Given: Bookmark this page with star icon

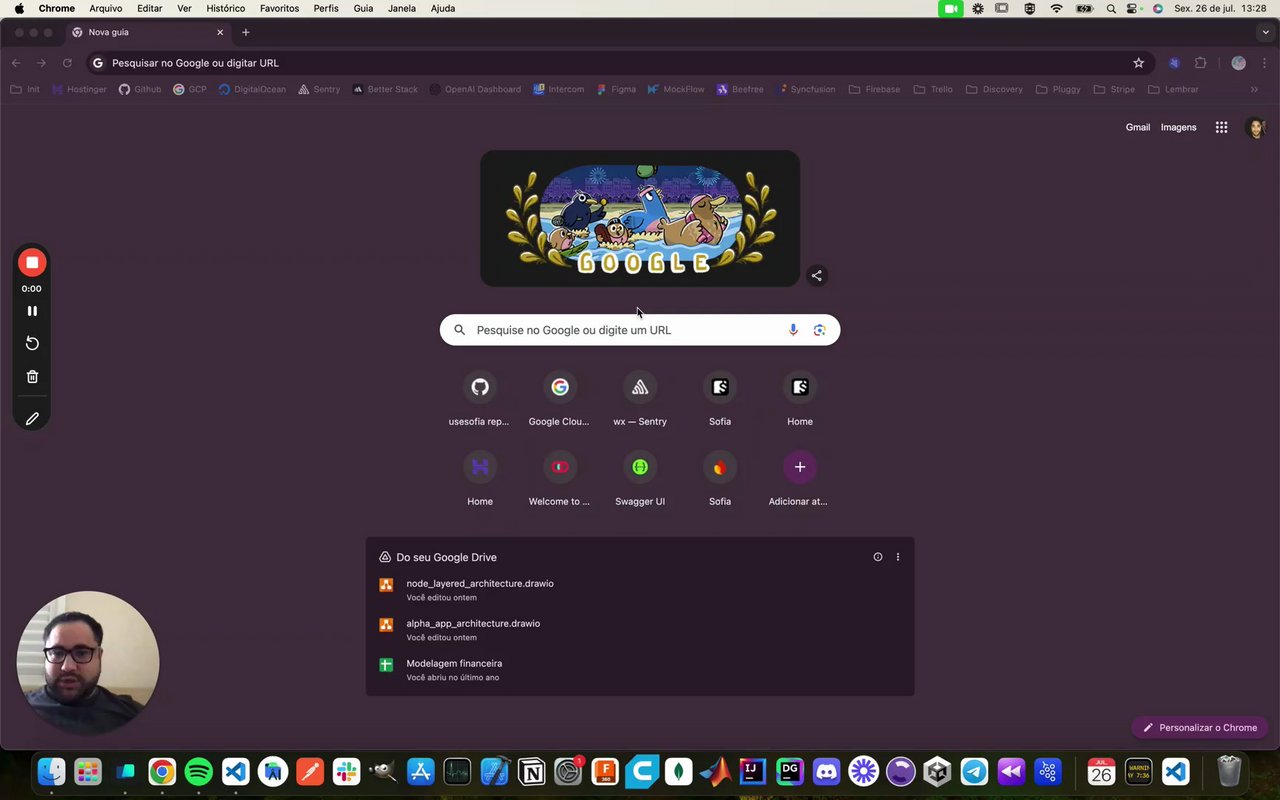Looking at the screenshot, I should tap(1138, 63).
